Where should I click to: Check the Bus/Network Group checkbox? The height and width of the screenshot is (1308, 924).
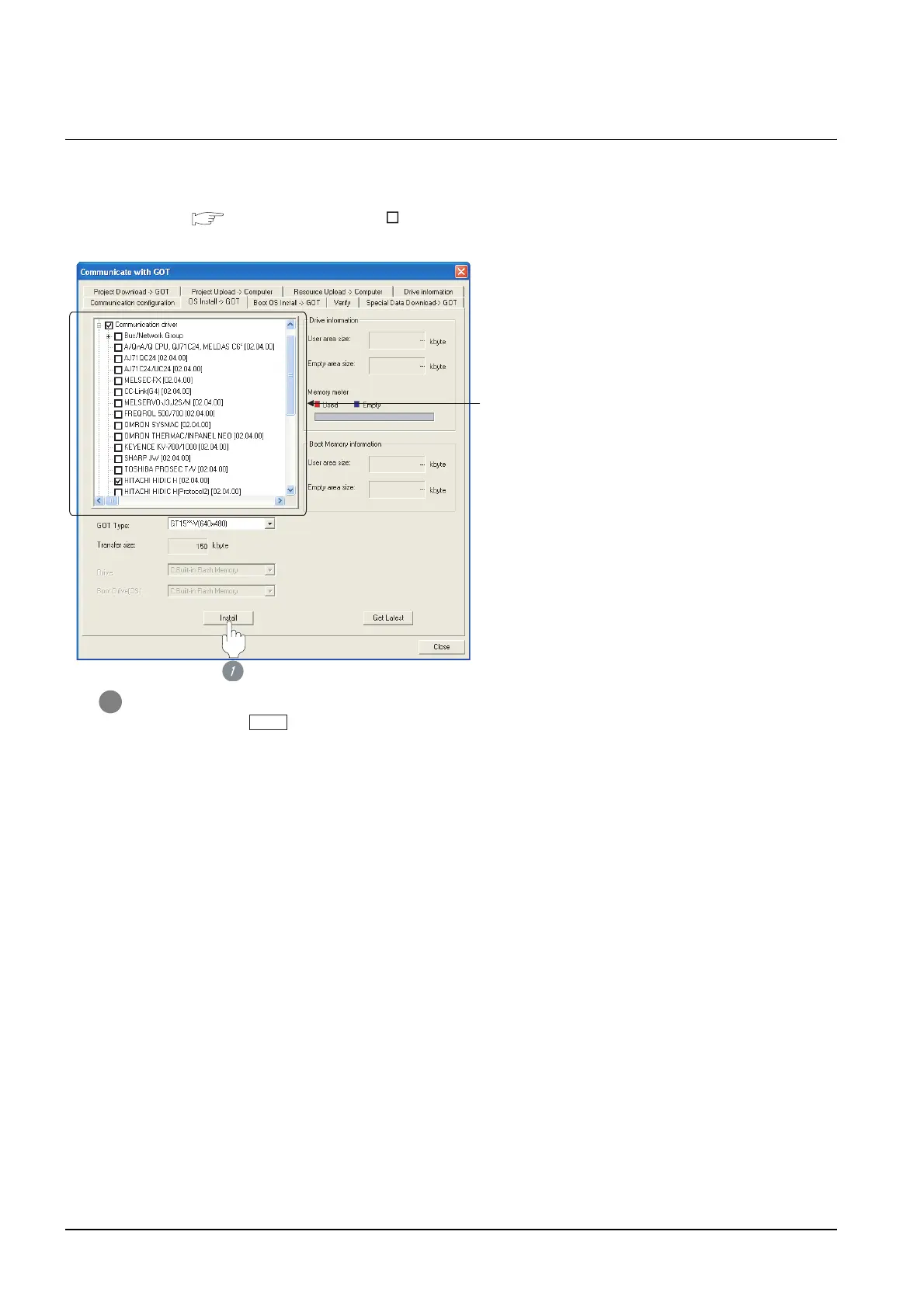pyautogui.click(x=119, y=336)
